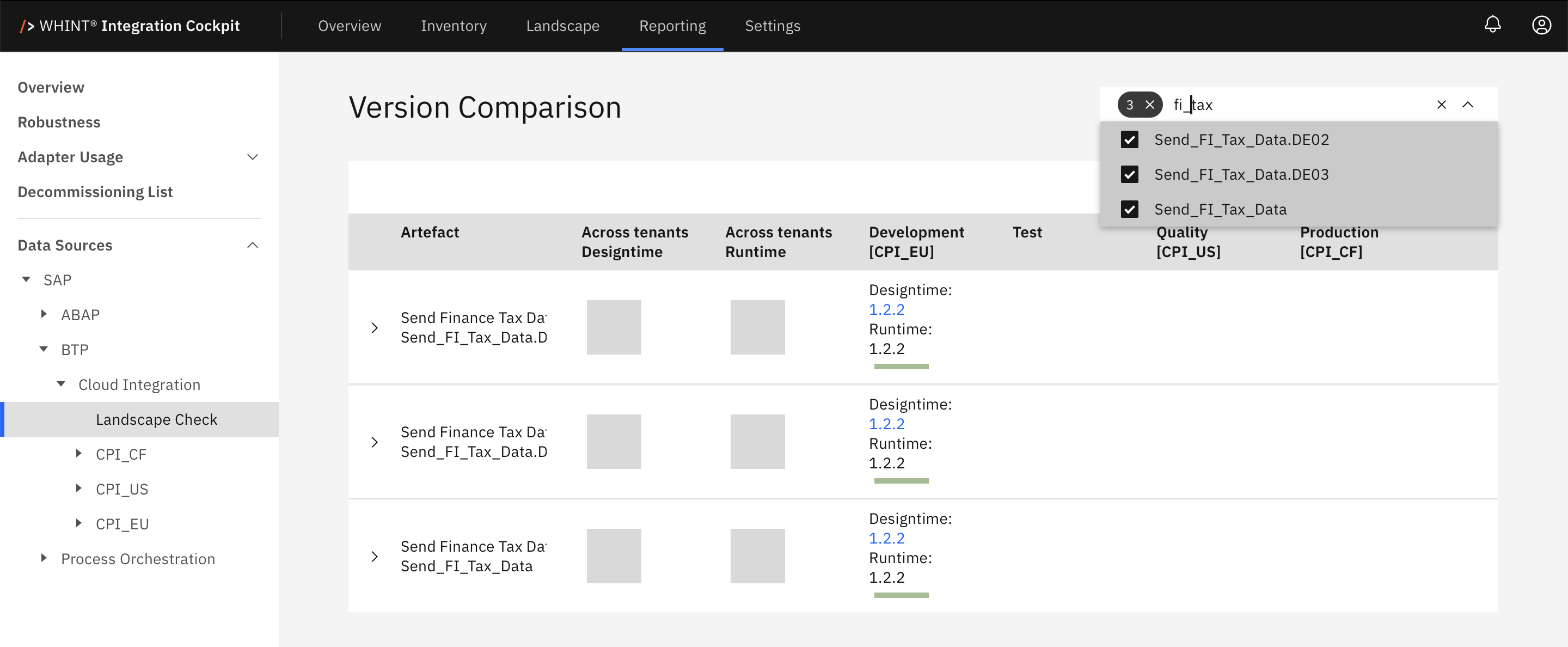The image size is (1568, 647).
Task: Collapse the Data Sources section
Action: (x=253, y=245)
